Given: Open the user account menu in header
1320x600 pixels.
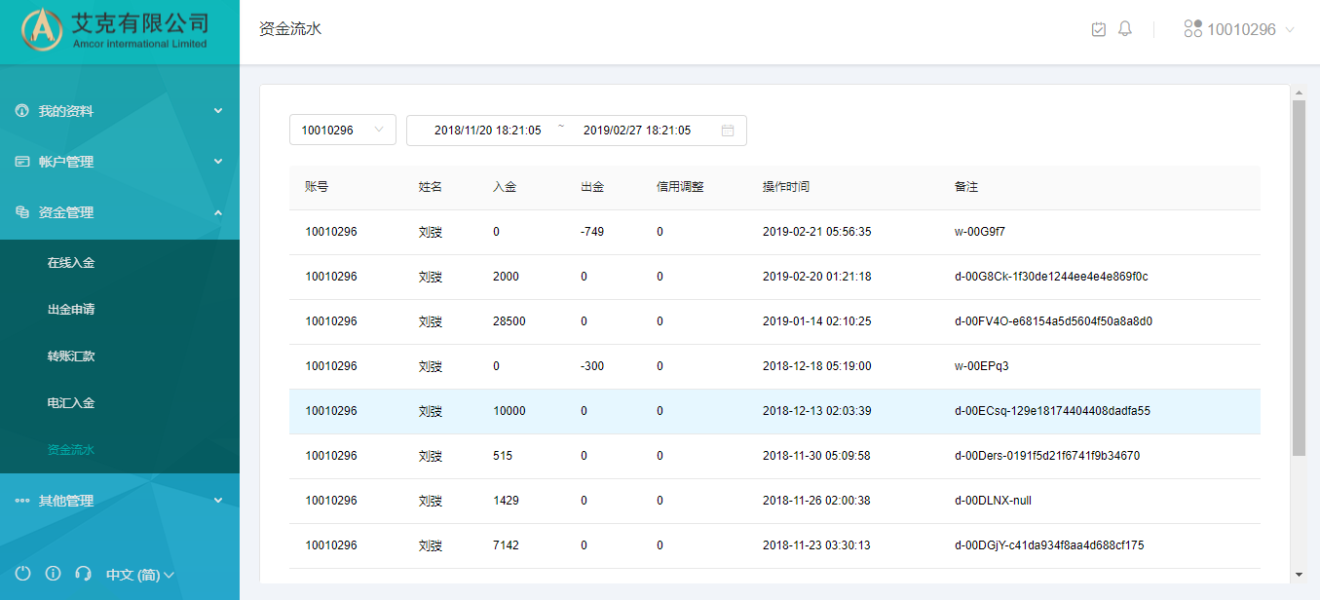Looking at the screenshot, I should coord(1240,29).
